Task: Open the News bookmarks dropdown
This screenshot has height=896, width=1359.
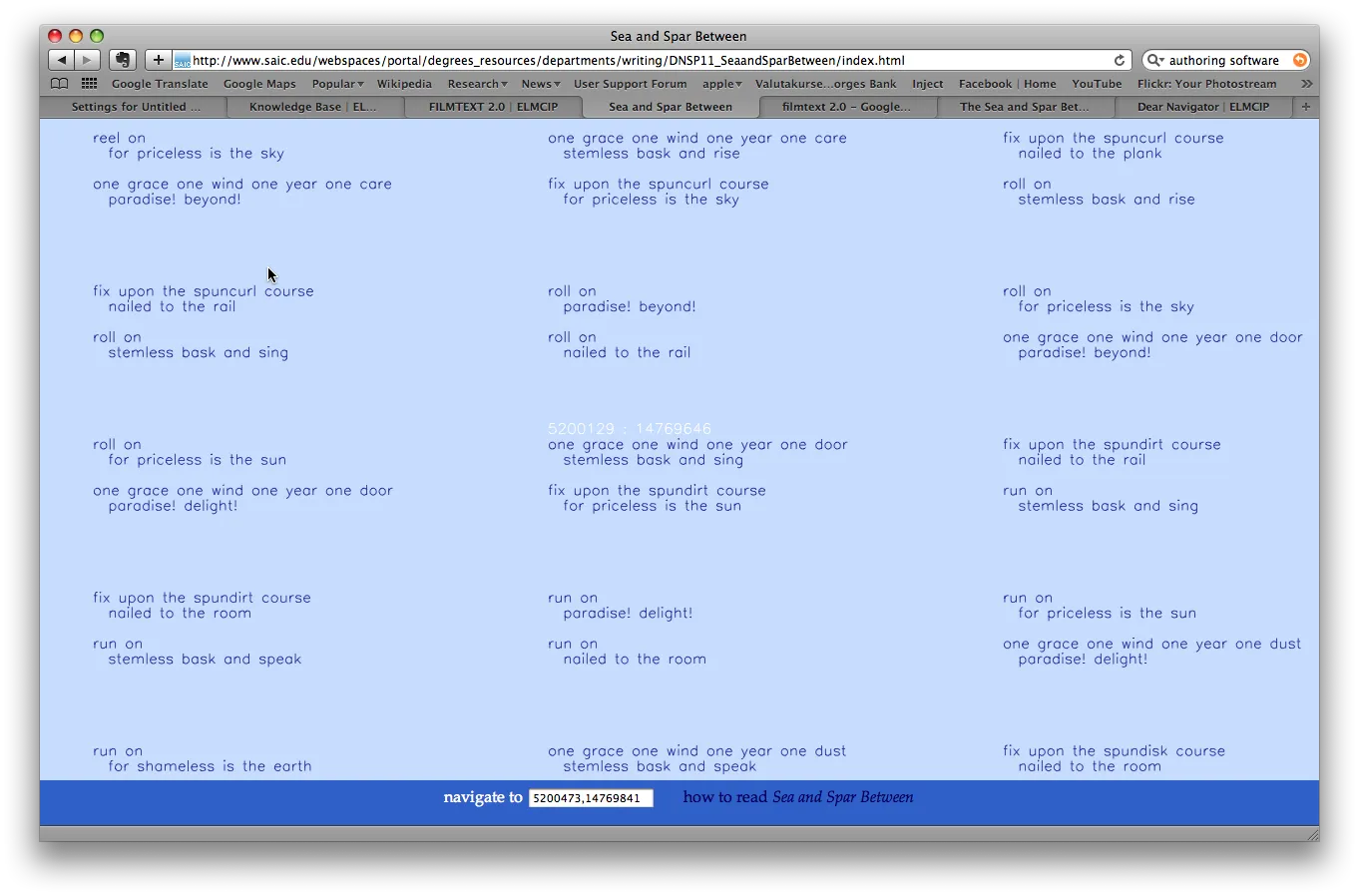Action: (540, 84)
